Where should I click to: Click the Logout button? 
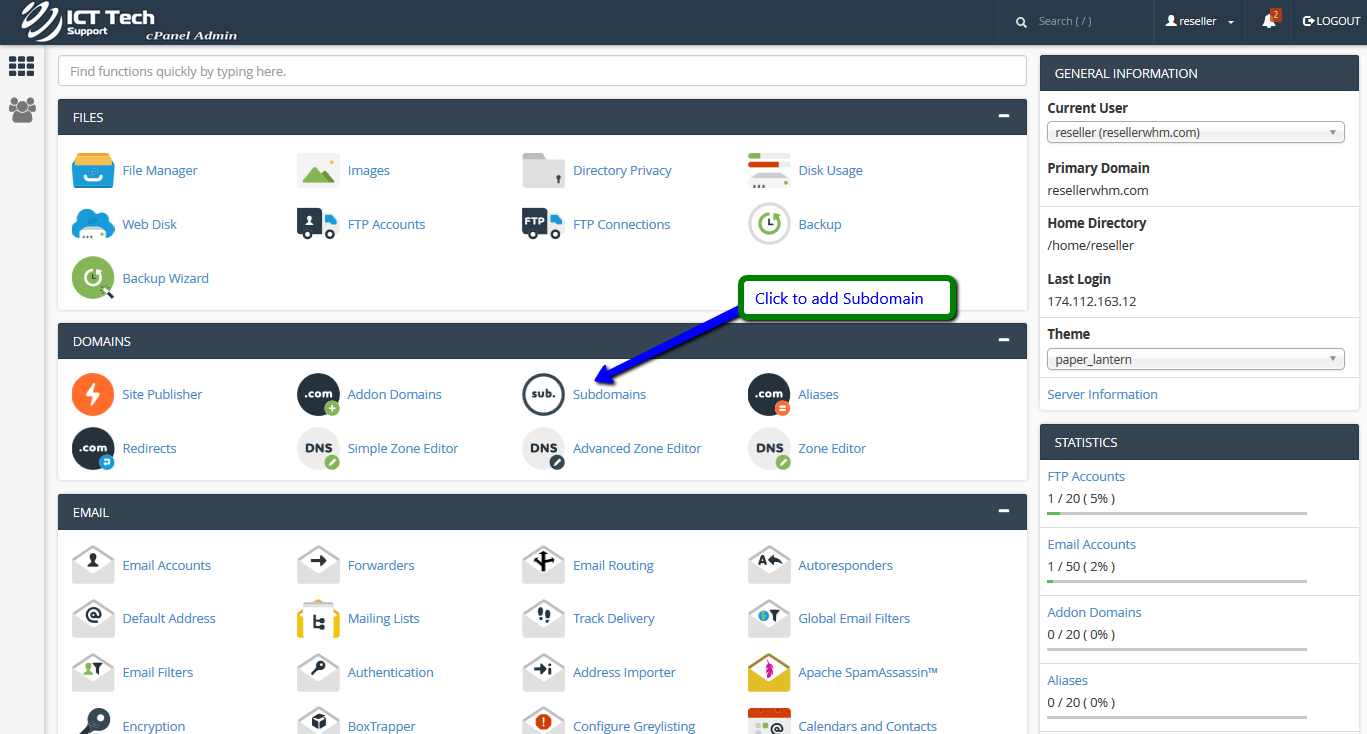(x=1331, y=21)
